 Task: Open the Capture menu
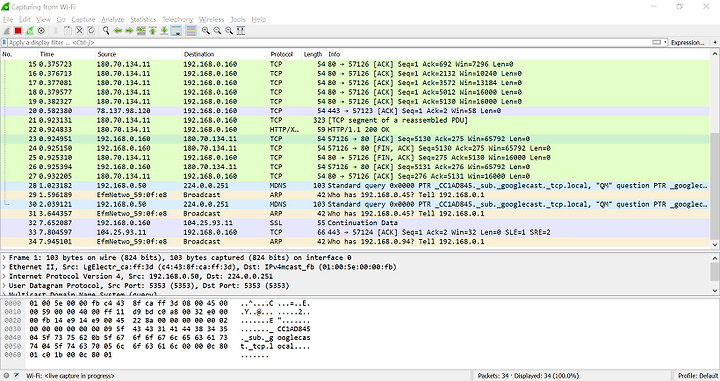click(x=83, y=19)
